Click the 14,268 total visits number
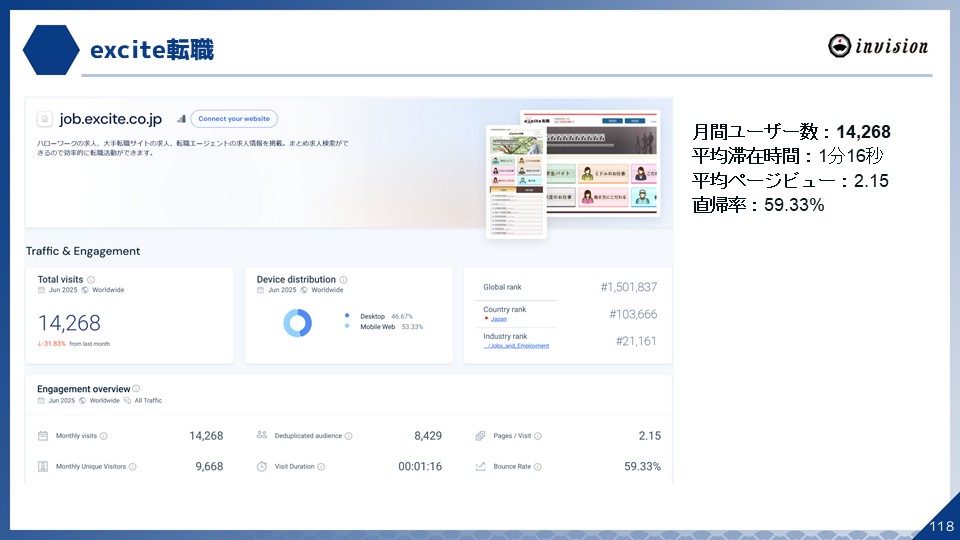This screenshot has width=960, height=540. point(69,323)
